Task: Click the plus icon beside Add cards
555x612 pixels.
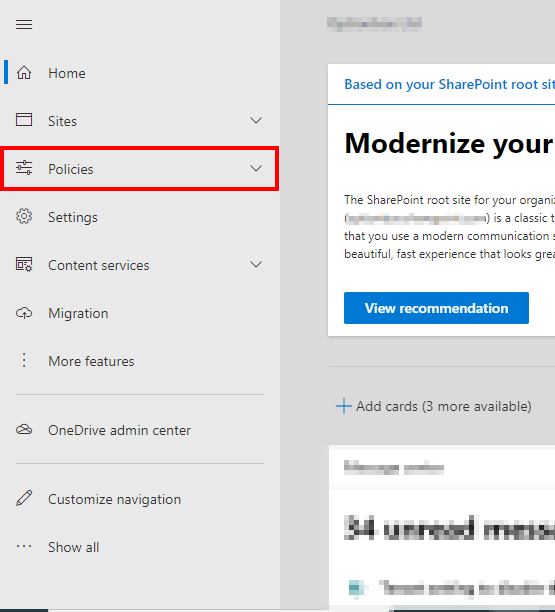Action: coord(343,406)
